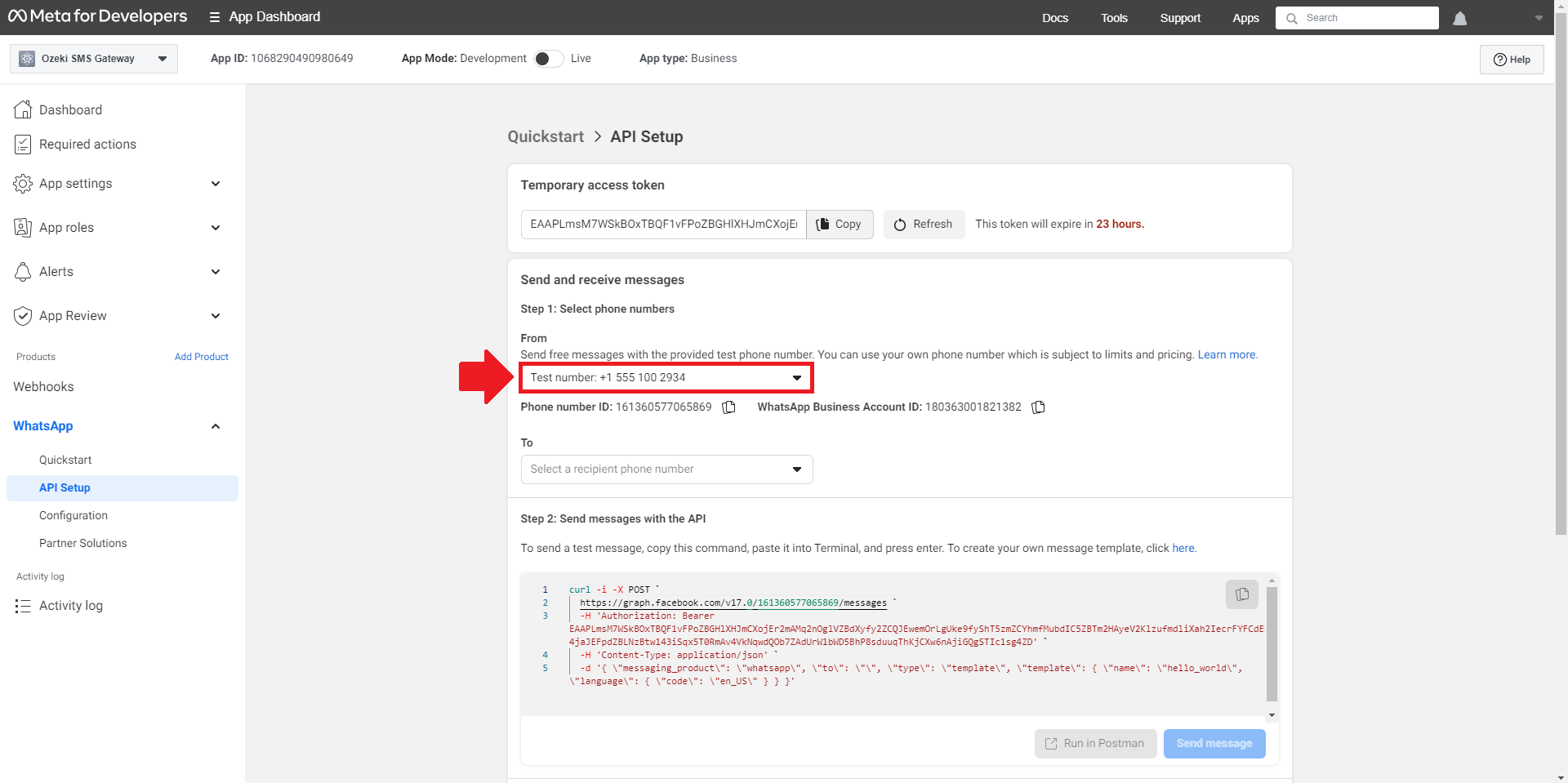Click the Learn more link
Viewport: 1568px width, 783px height.
(x=1227, y=355)
